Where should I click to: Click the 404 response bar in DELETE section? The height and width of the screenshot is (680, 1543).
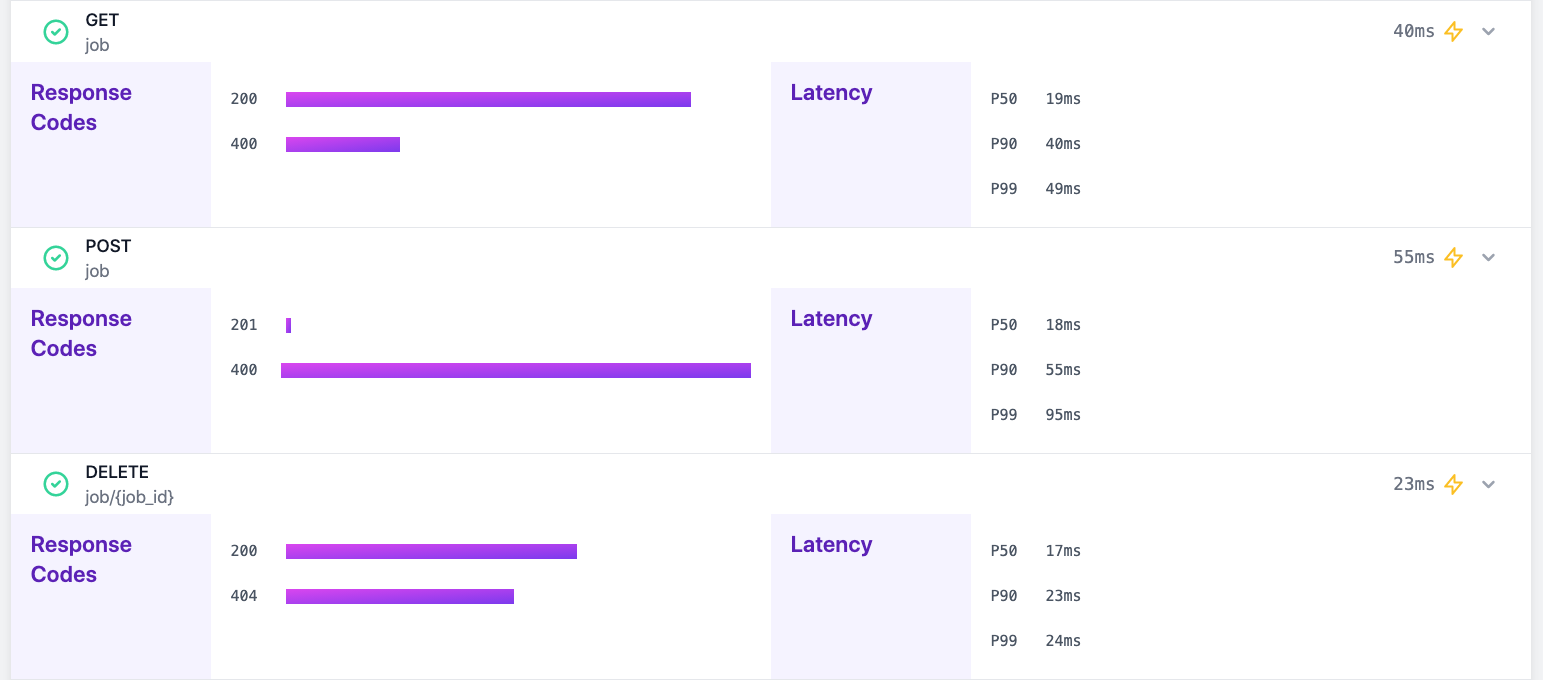pyautogui.click(x=400, y=596)
